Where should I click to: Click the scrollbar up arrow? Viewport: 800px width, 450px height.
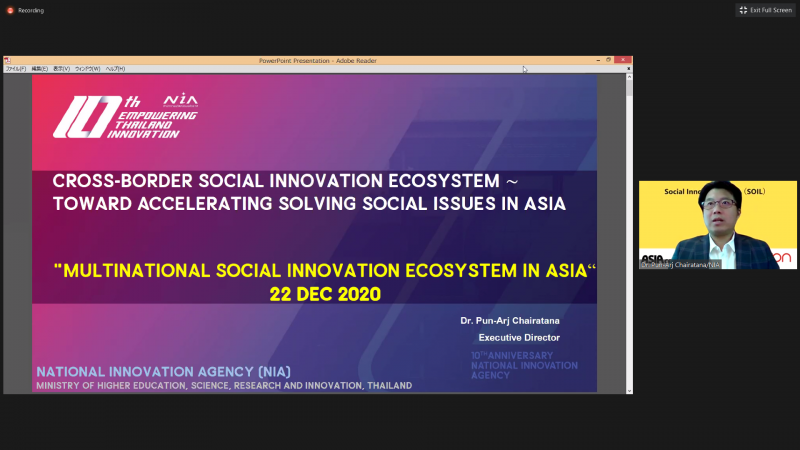tap(629, 79)
